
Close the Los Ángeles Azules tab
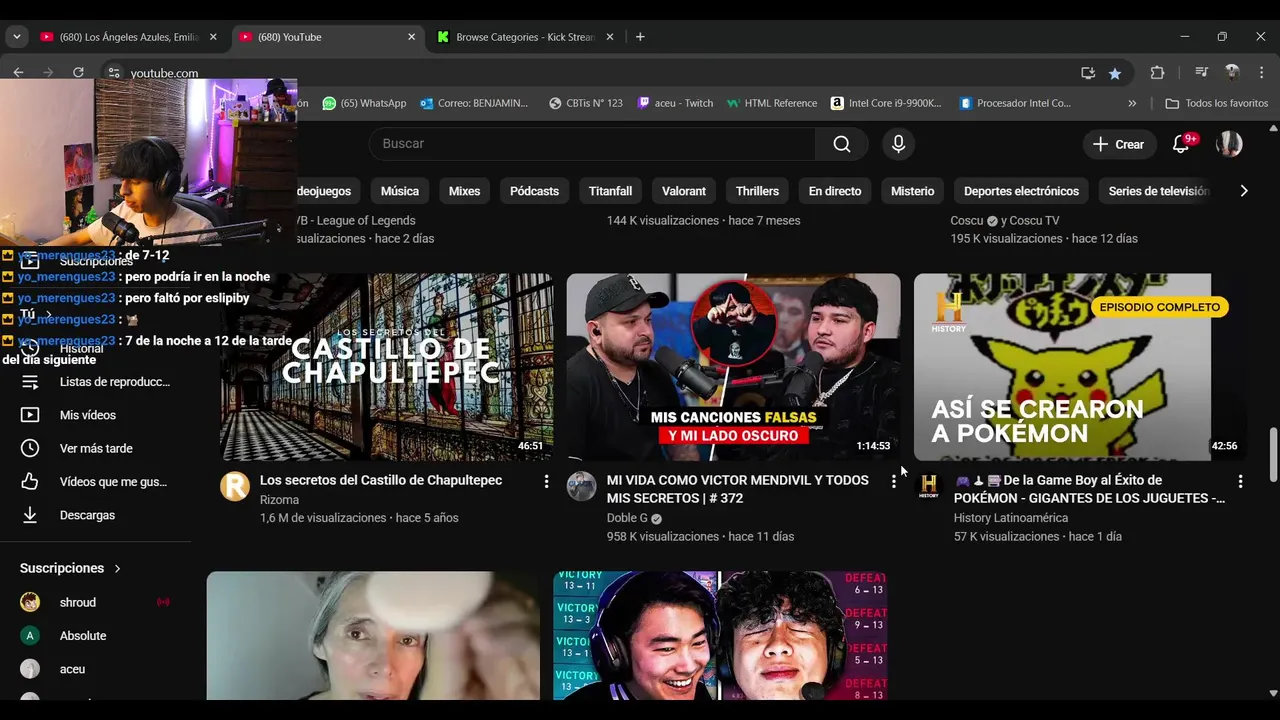(x=213, y=37)
